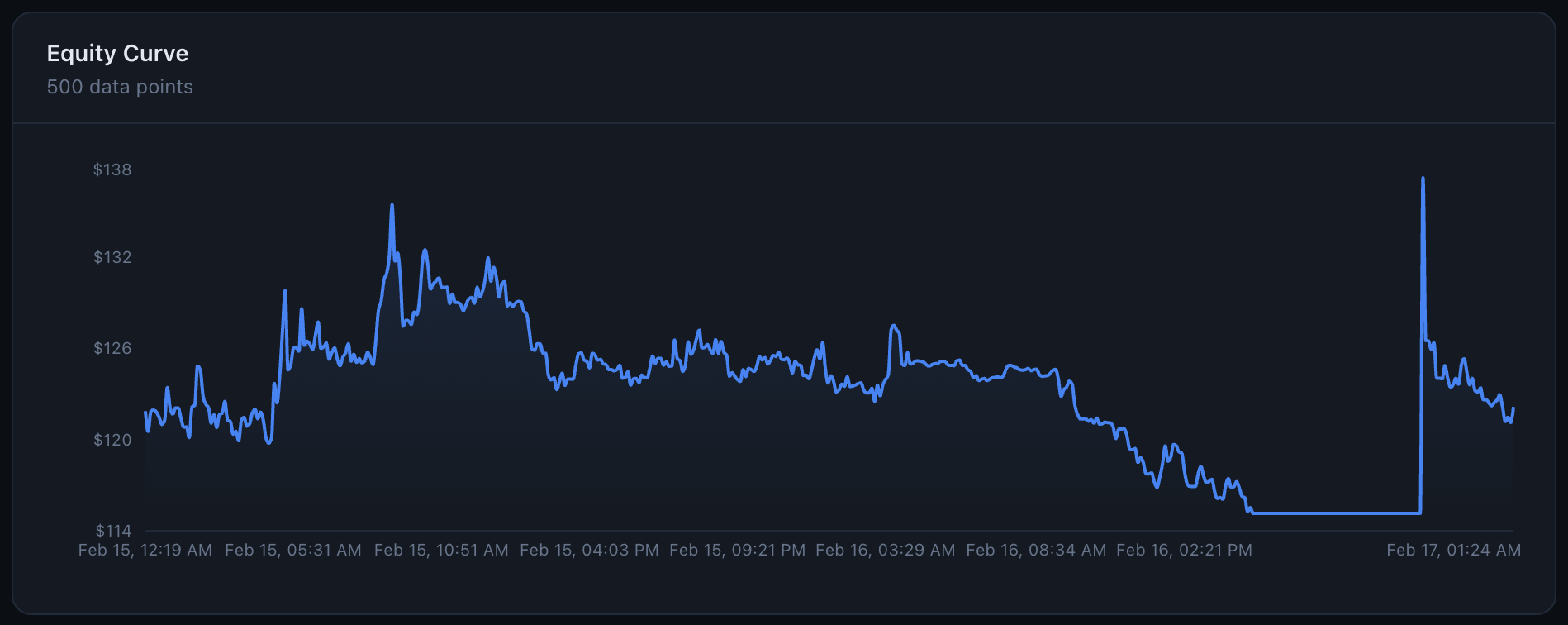Select the Feb 15, 05:31 AM axis label
This screenshot has height=625, width=1568.
coord(293,550)
